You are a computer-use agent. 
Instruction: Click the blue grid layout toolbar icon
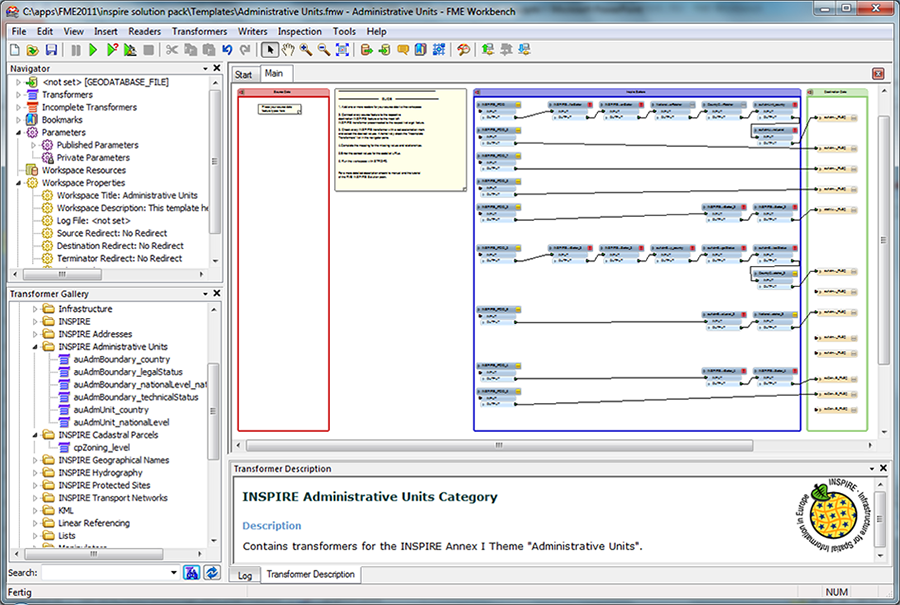[x=439, y=51]
